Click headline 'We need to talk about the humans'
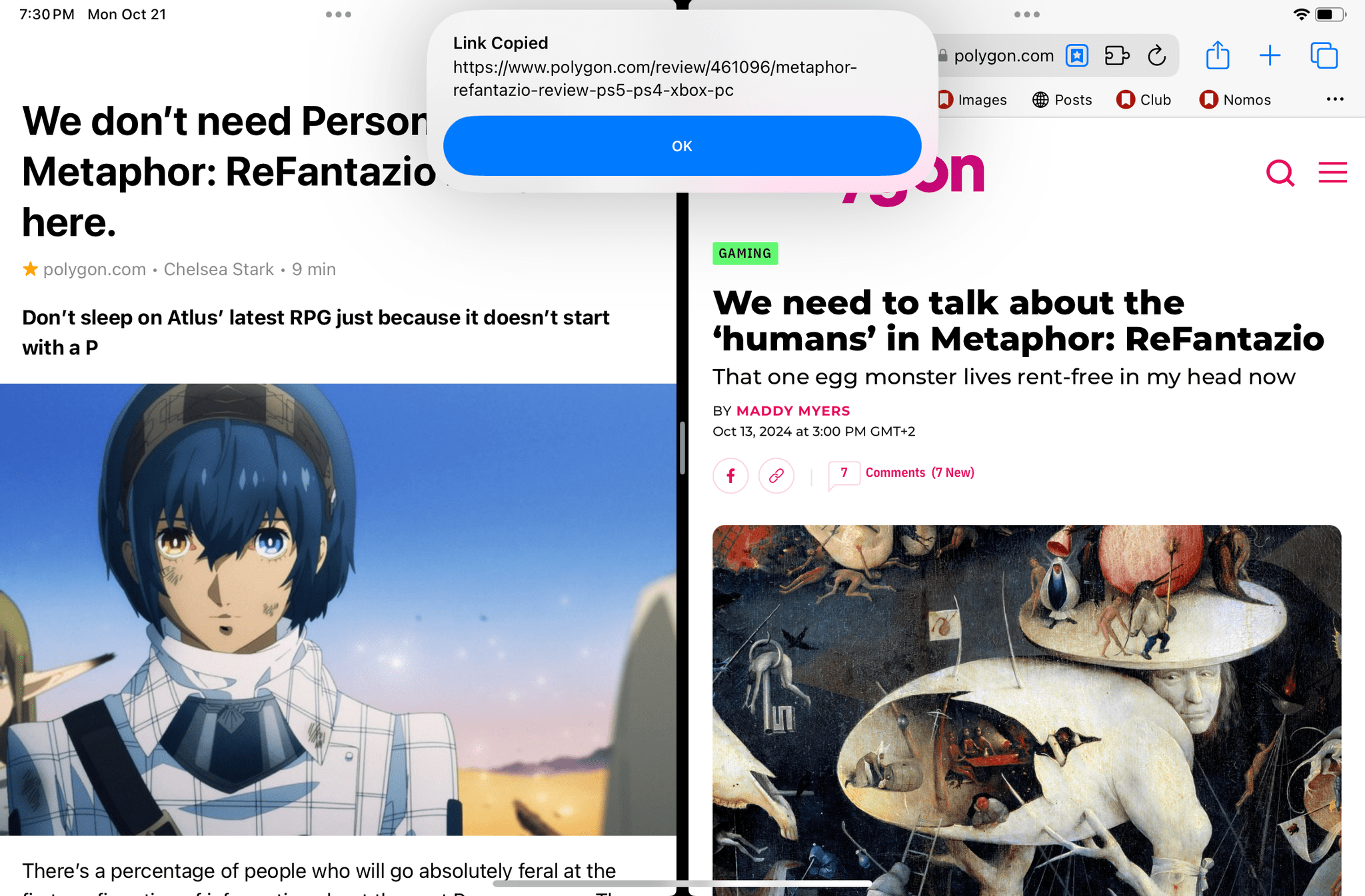The image size is (1365, 896). 1018,320
